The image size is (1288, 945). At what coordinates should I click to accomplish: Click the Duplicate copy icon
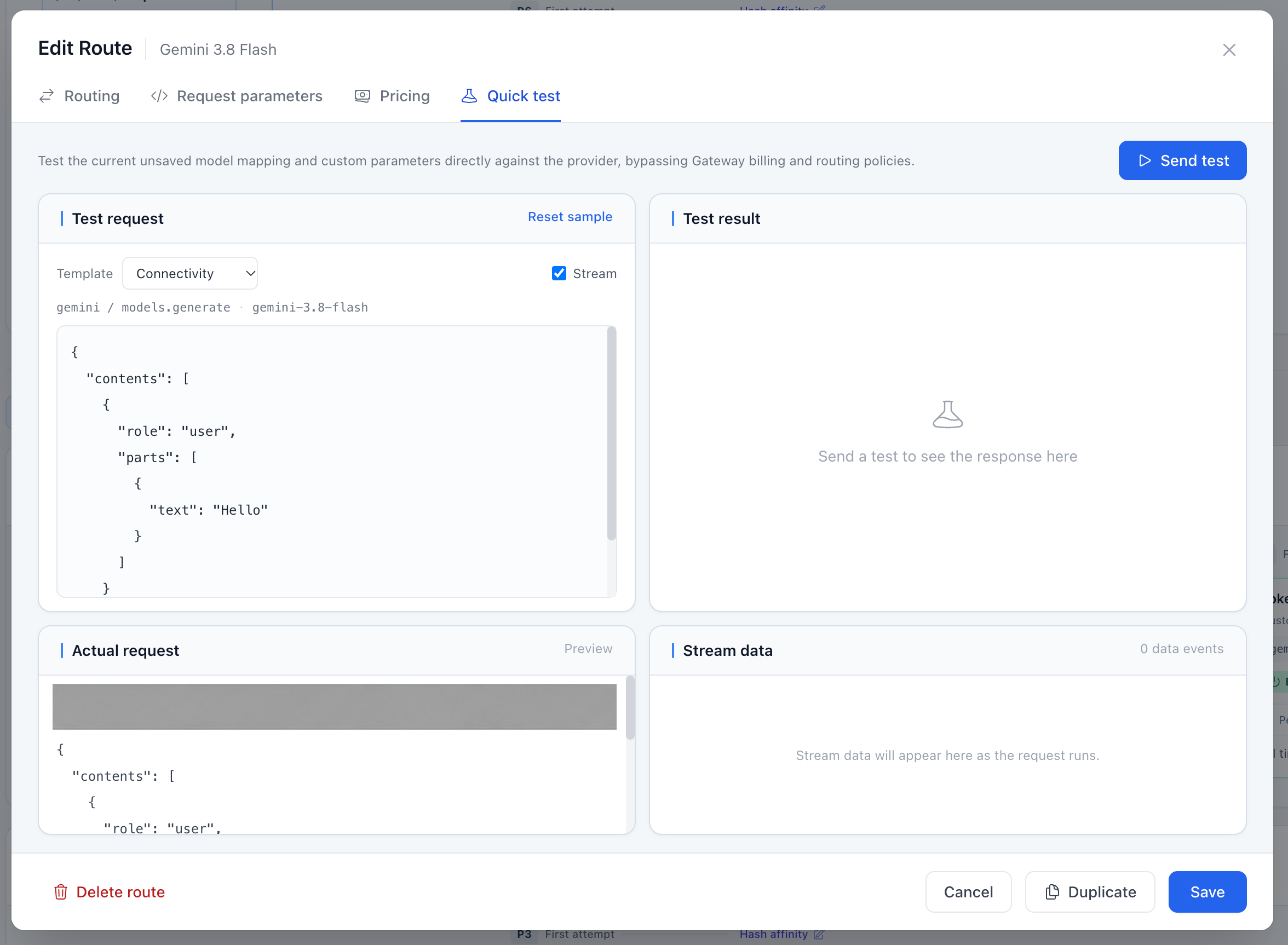pyautogui.click(x=1053, y=892)
